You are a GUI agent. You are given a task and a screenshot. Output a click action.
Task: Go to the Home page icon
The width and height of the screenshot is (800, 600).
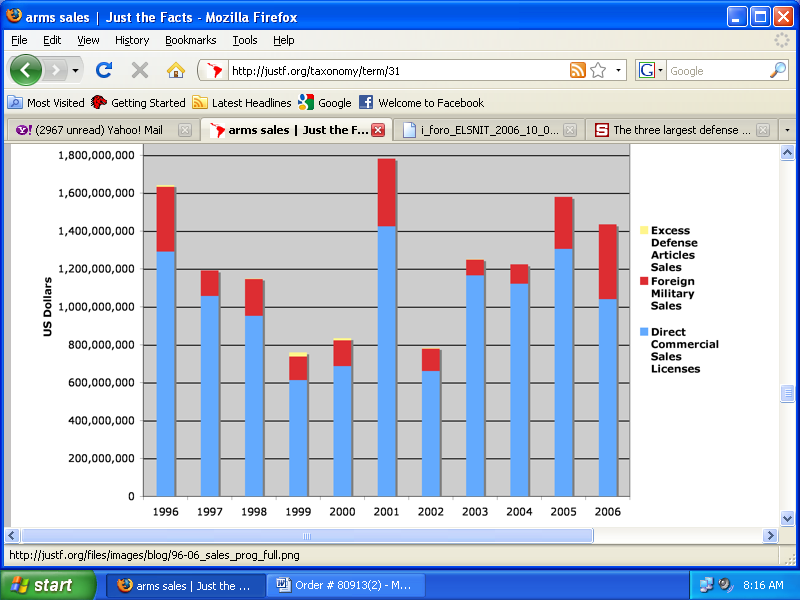176,70
